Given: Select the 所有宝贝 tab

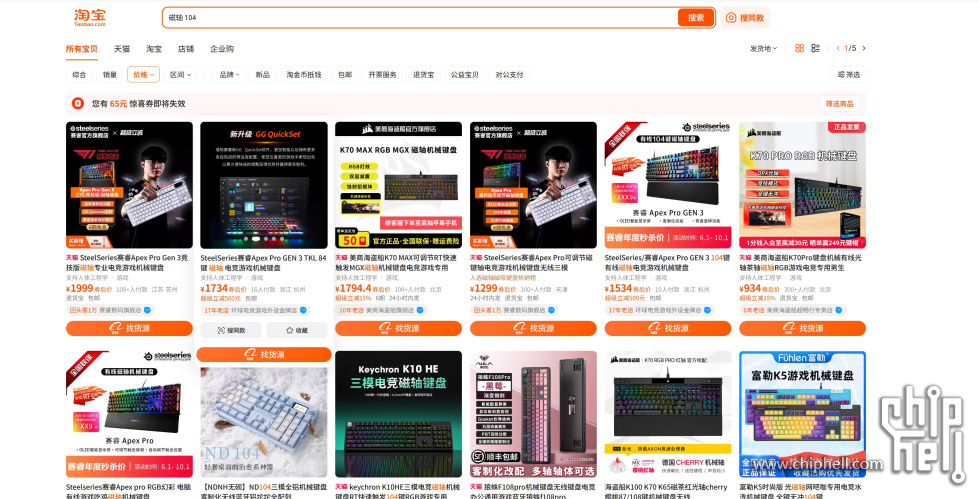Looking at the screenshot, I should click(x=82, y=49).
